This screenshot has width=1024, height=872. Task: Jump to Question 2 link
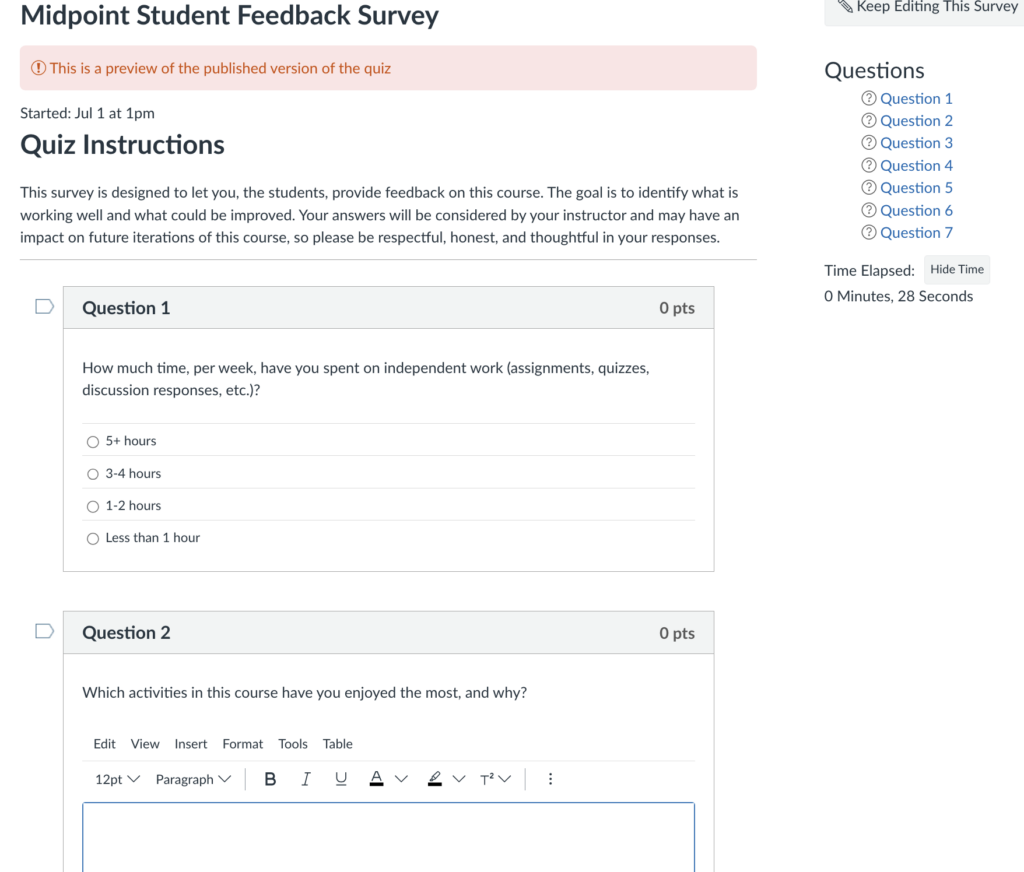[916, 121]
